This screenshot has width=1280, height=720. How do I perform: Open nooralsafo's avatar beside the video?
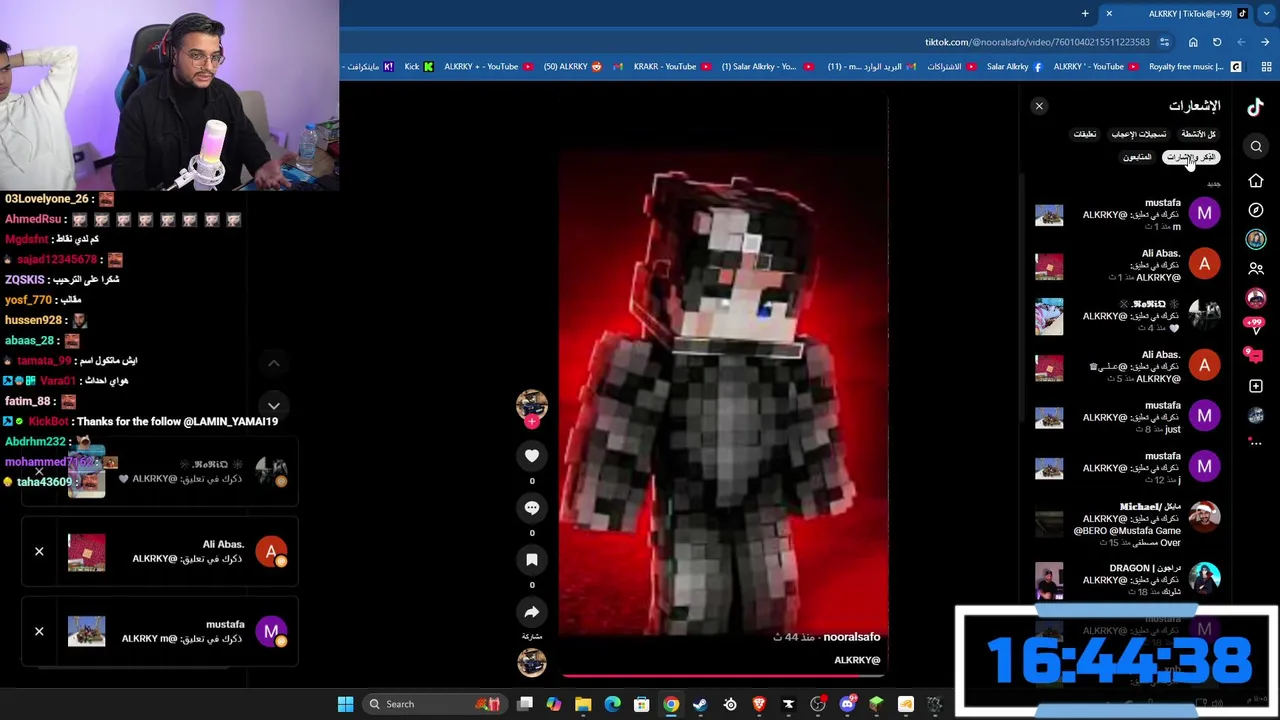[532, 404]
